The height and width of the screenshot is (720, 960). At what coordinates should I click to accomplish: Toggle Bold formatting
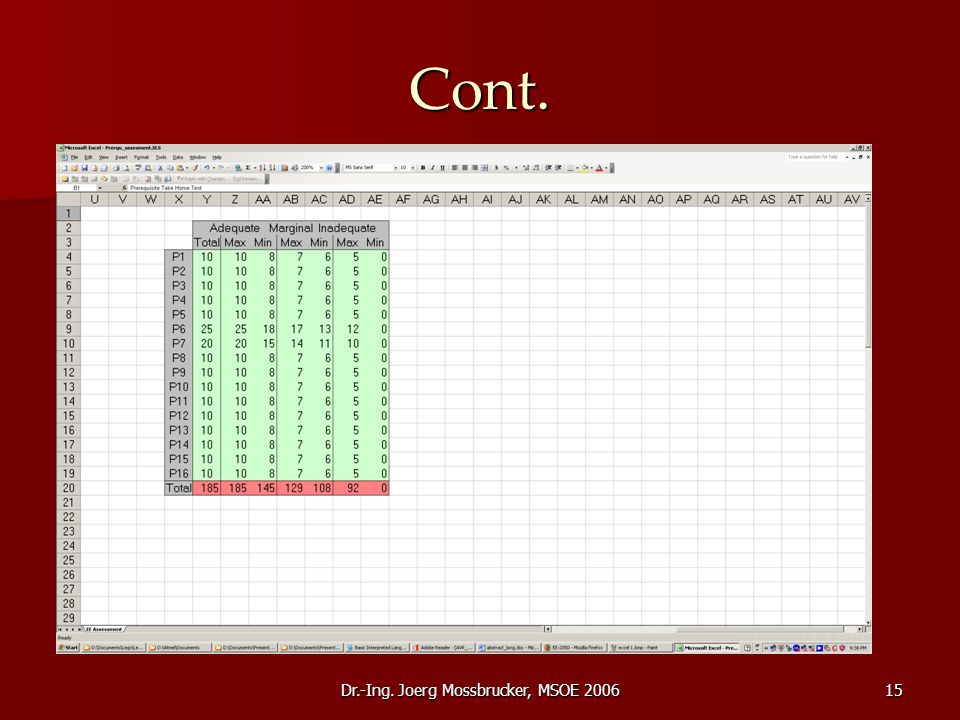point(423,168)
